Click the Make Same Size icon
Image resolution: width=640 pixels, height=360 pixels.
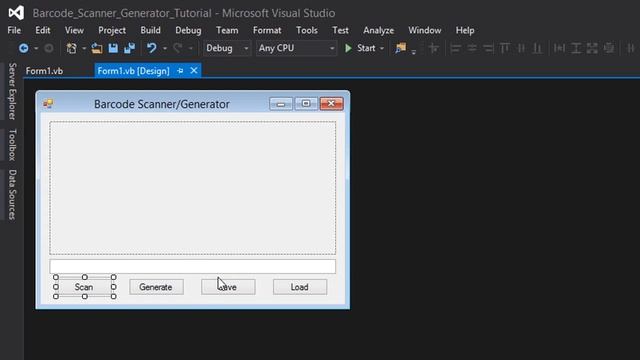click(592, 49)
